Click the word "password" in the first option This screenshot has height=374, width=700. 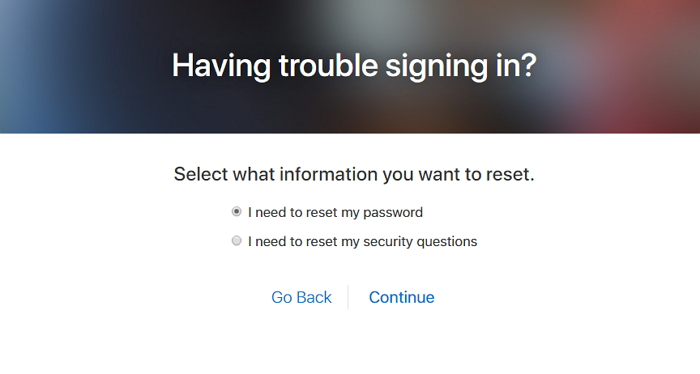click(x=393, y=213)
